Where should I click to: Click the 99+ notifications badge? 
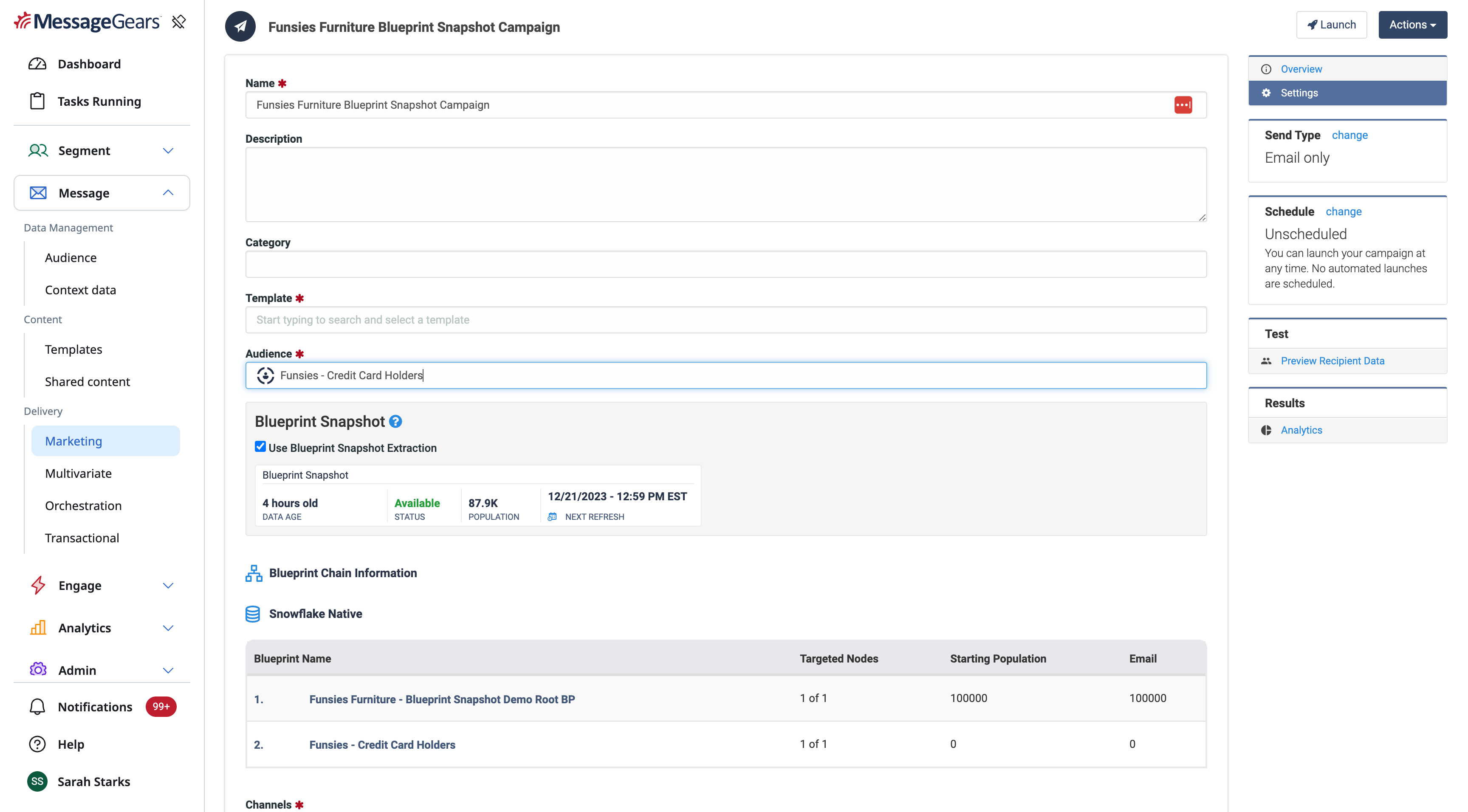[x=161, y=707]
